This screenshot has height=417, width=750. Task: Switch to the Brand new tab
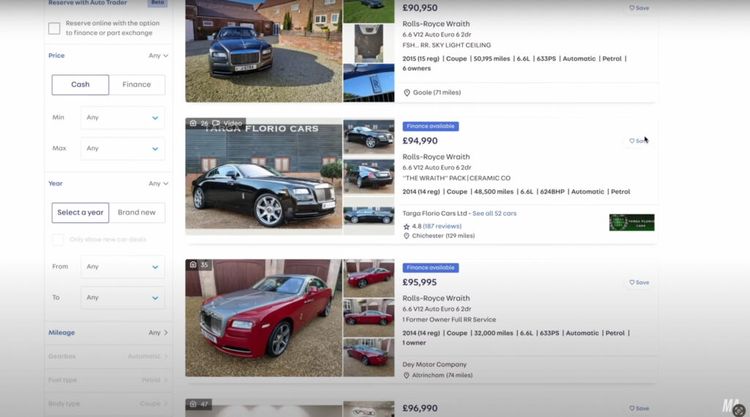coord(137,213)
